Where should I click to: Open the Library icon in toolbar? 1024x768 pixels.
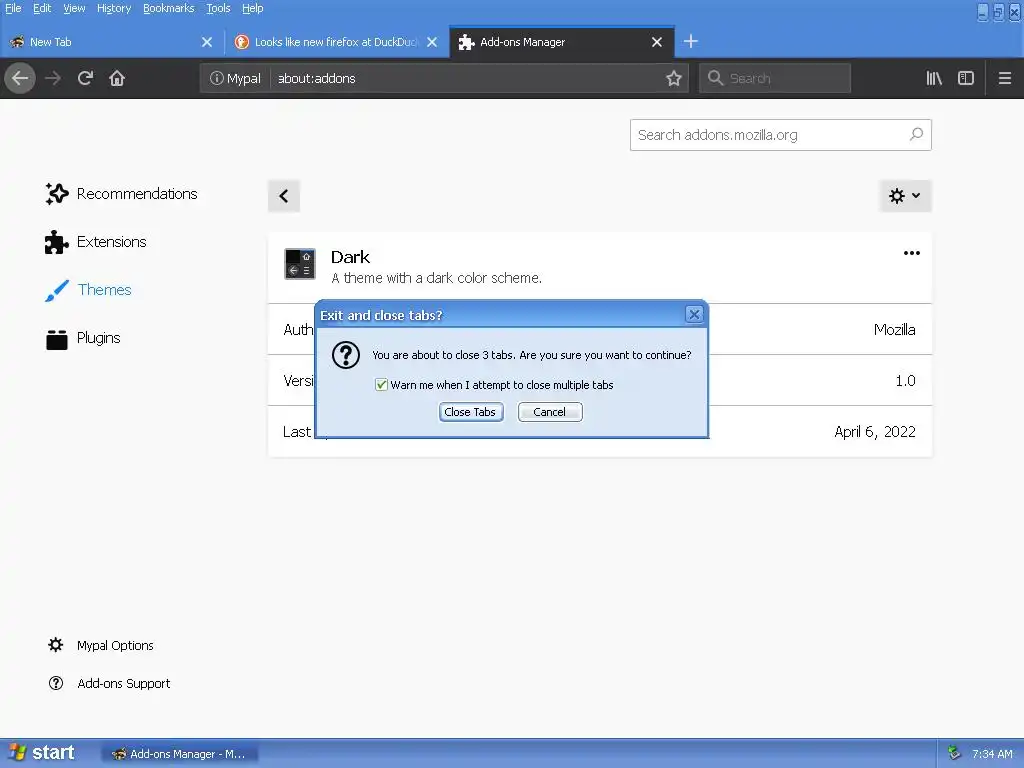pyautogui.click(x=934, y=78)
